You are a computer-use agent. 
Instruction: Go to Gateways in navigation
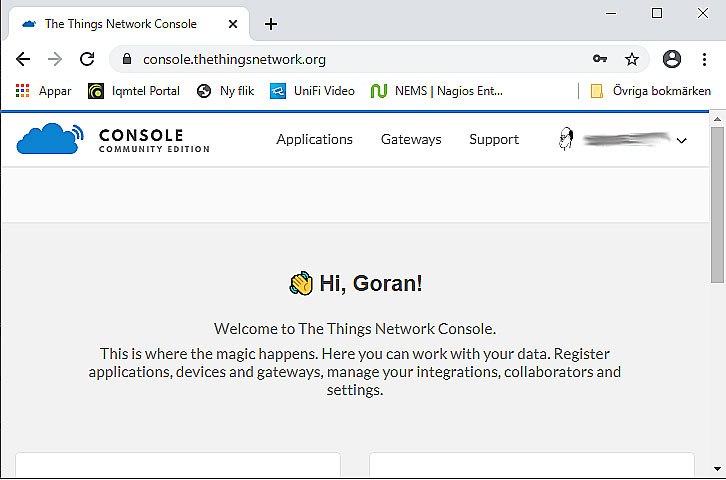[411, 140]
